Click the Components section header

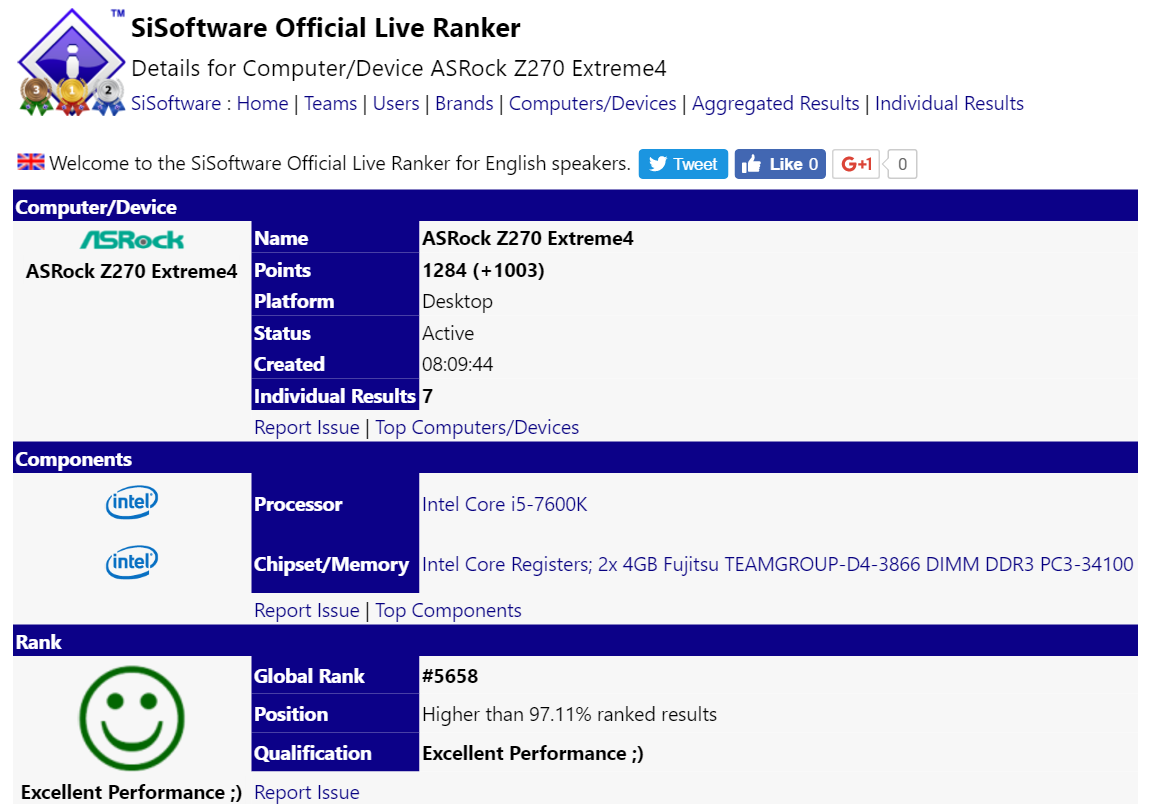pos(575,459)
